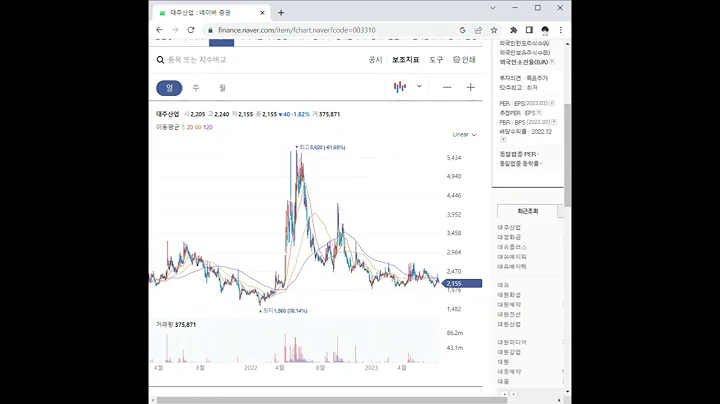The image size is (720, 404).
Task: Bookmark this page with the star
Action: (x=494, y=30)
